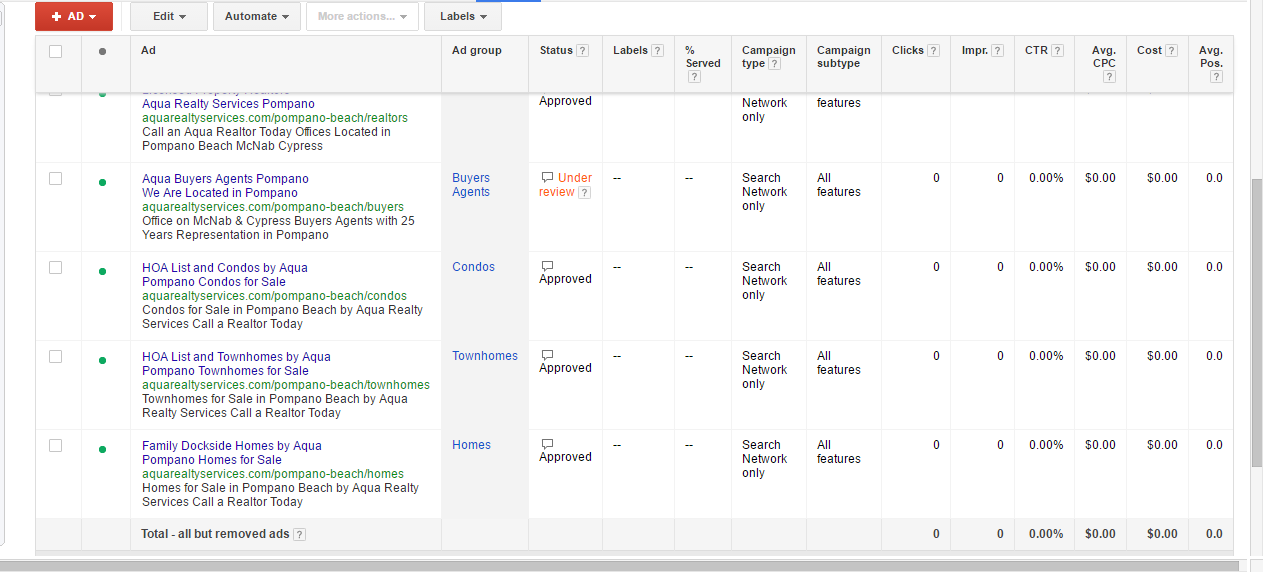This screenshot has width=1263, height=572.
Task: Click the help icon beside CTR header
Action: pyautogui.click(x=1057, y=51)
